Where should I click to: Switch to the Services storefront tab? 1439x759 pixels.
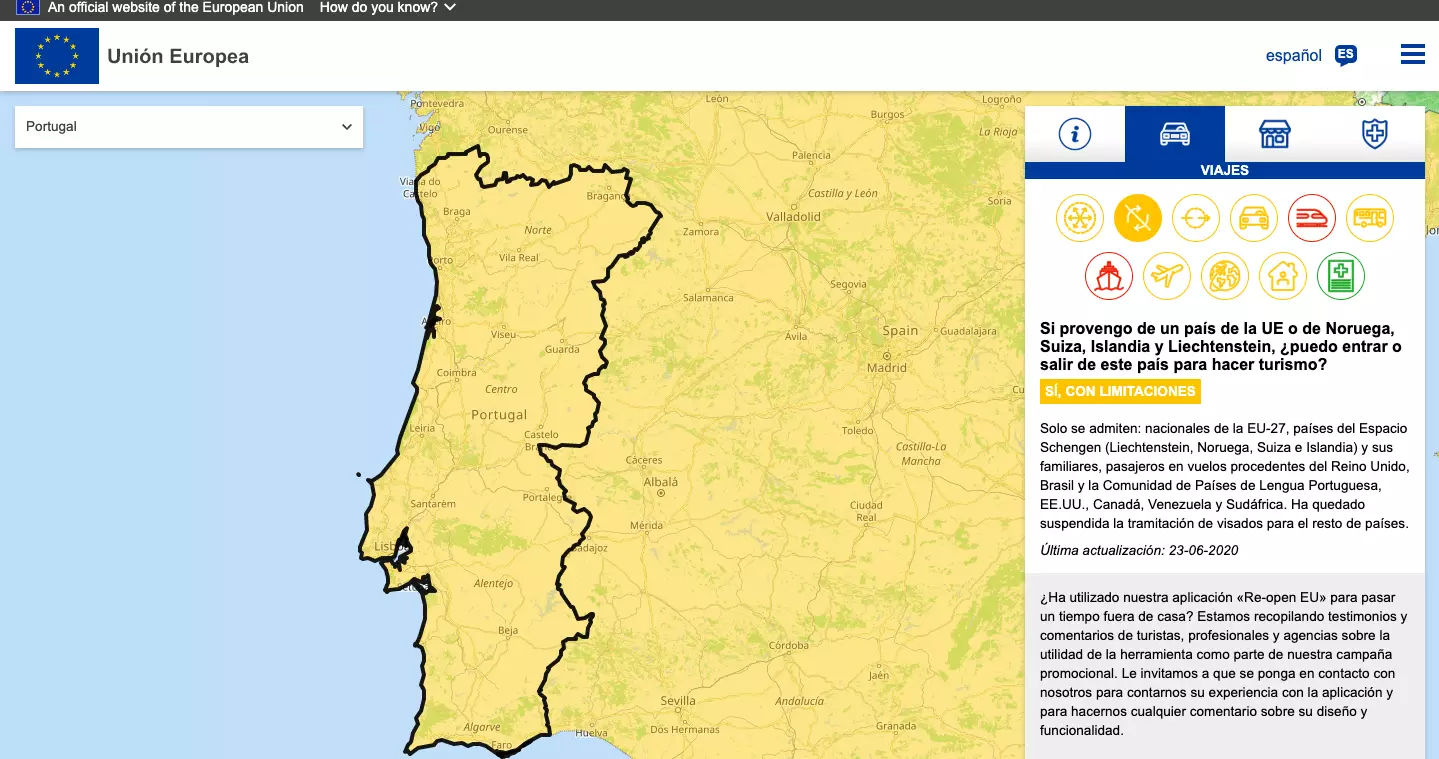(x=1275, y=134)
